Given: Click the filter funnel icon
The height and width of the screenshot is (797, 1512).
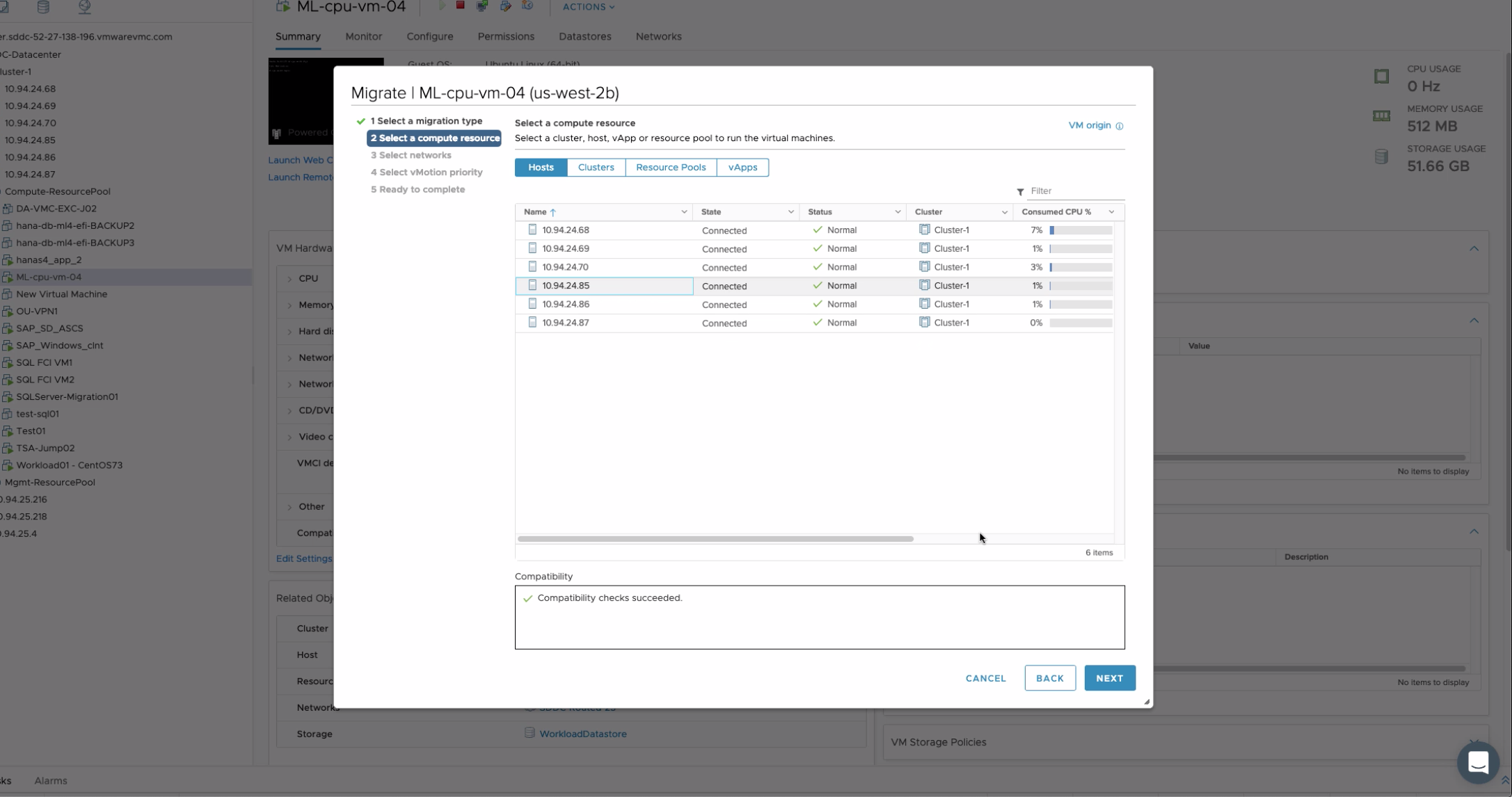Looking at the screenshot, I should tap(1020, 192).
